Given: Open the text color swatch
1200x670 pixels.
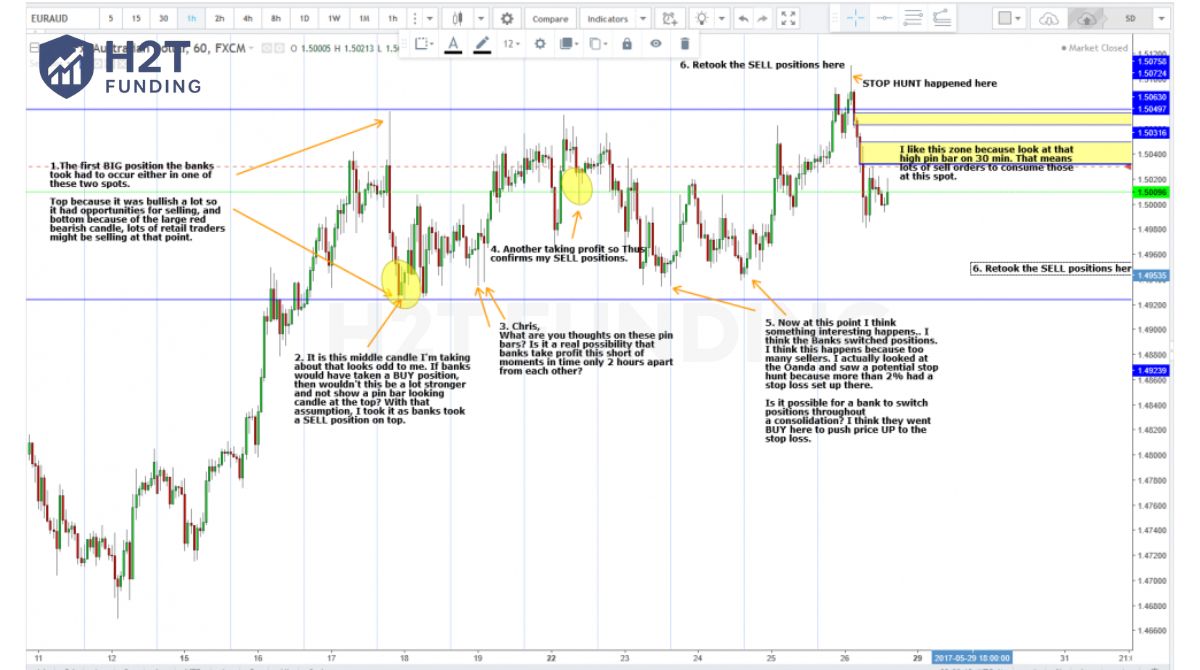Looking at the screenshot, I should tap(453, 43).
